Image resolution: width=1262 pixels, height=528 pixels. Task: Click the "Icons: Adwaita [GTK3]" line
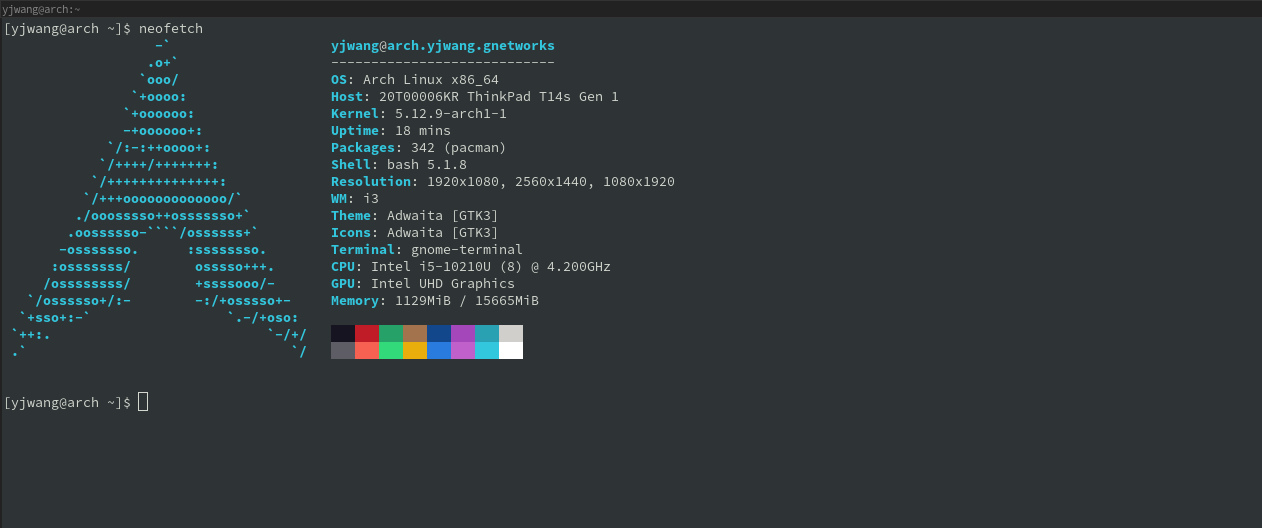[x=415, y=233]
